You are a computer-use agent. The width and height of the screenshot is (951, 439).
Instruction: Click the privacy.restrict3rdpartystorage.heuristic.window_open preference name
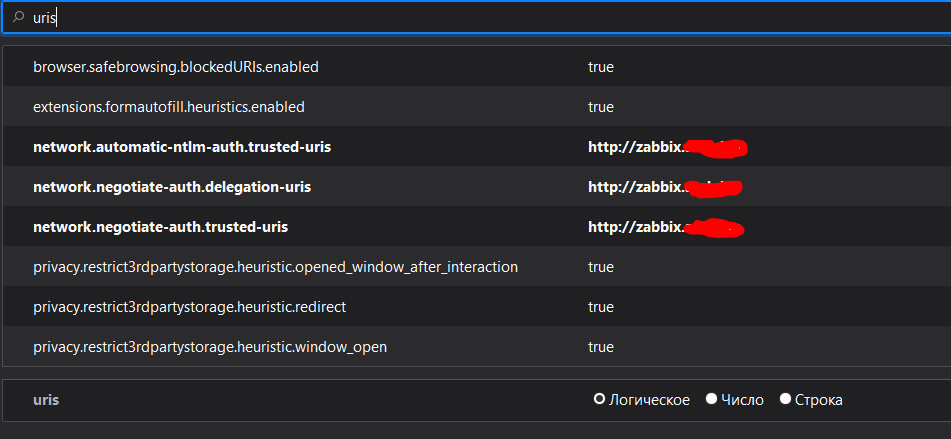click(210, 347)
